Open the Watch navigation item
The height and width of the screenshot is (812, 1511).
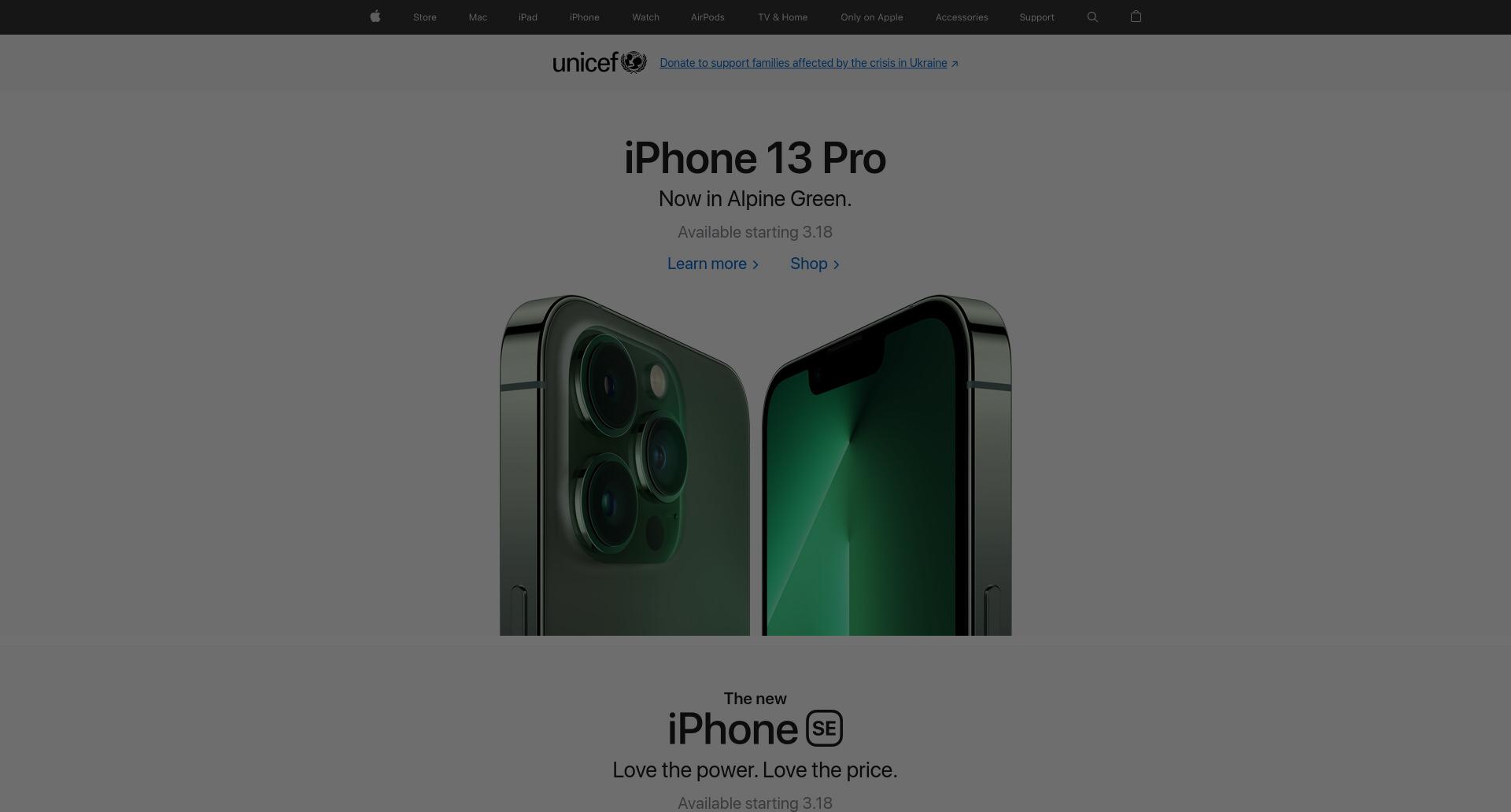click(645, 17)
